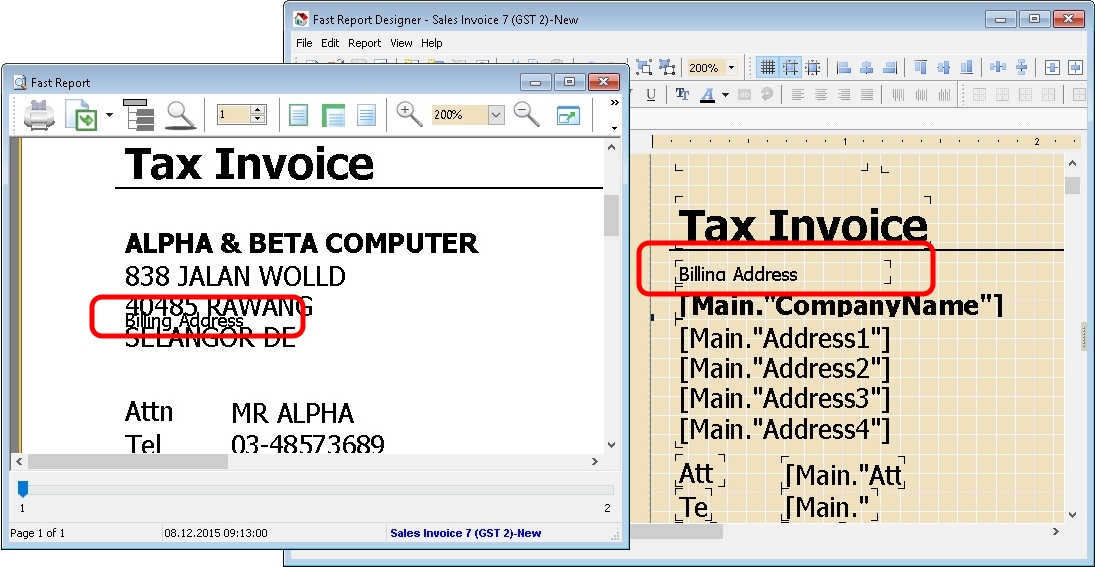Toggle Align to grid button

791,68
